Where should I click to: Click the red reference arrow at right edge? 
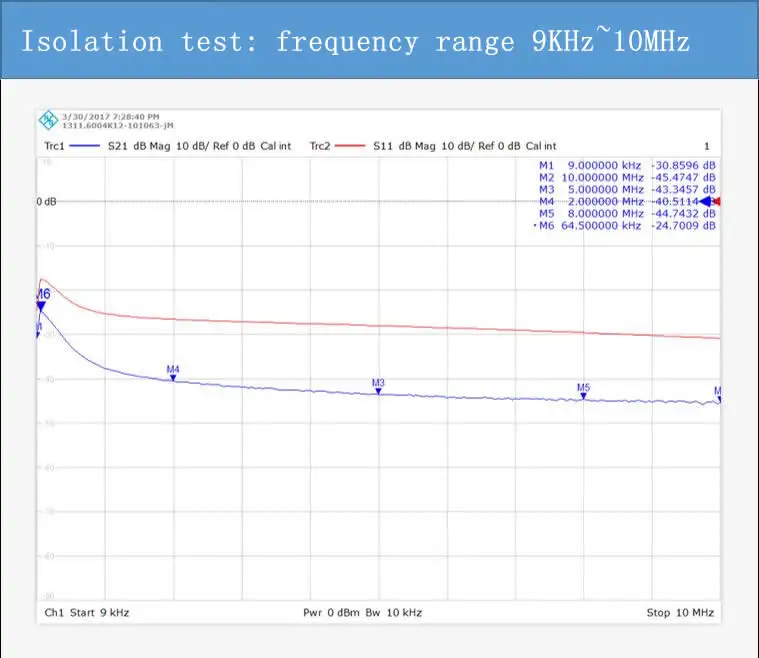(717, 201)
